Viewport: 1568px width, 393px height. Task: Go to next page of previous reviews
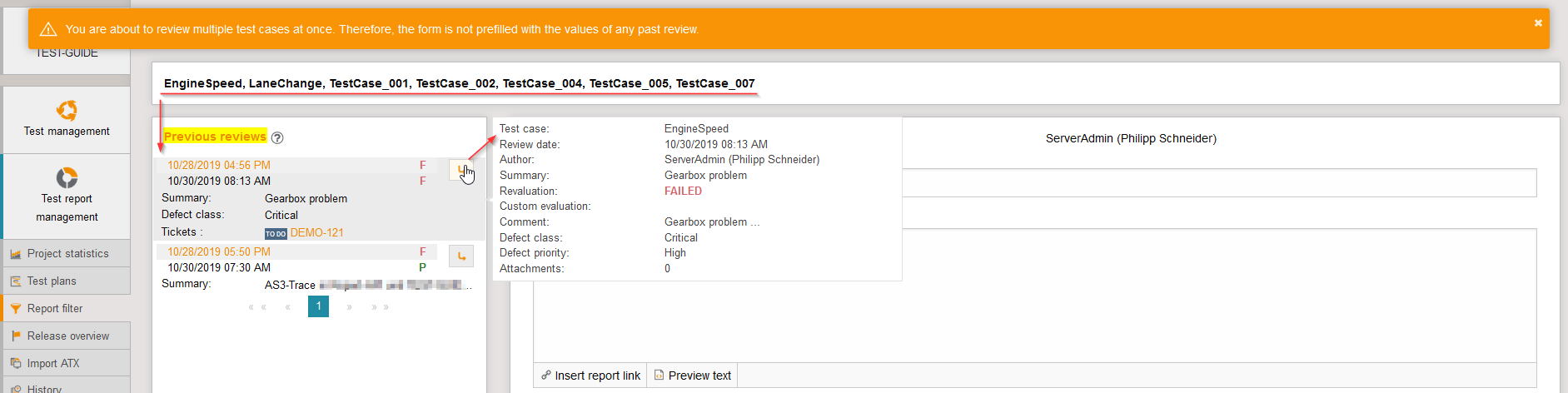349,307
